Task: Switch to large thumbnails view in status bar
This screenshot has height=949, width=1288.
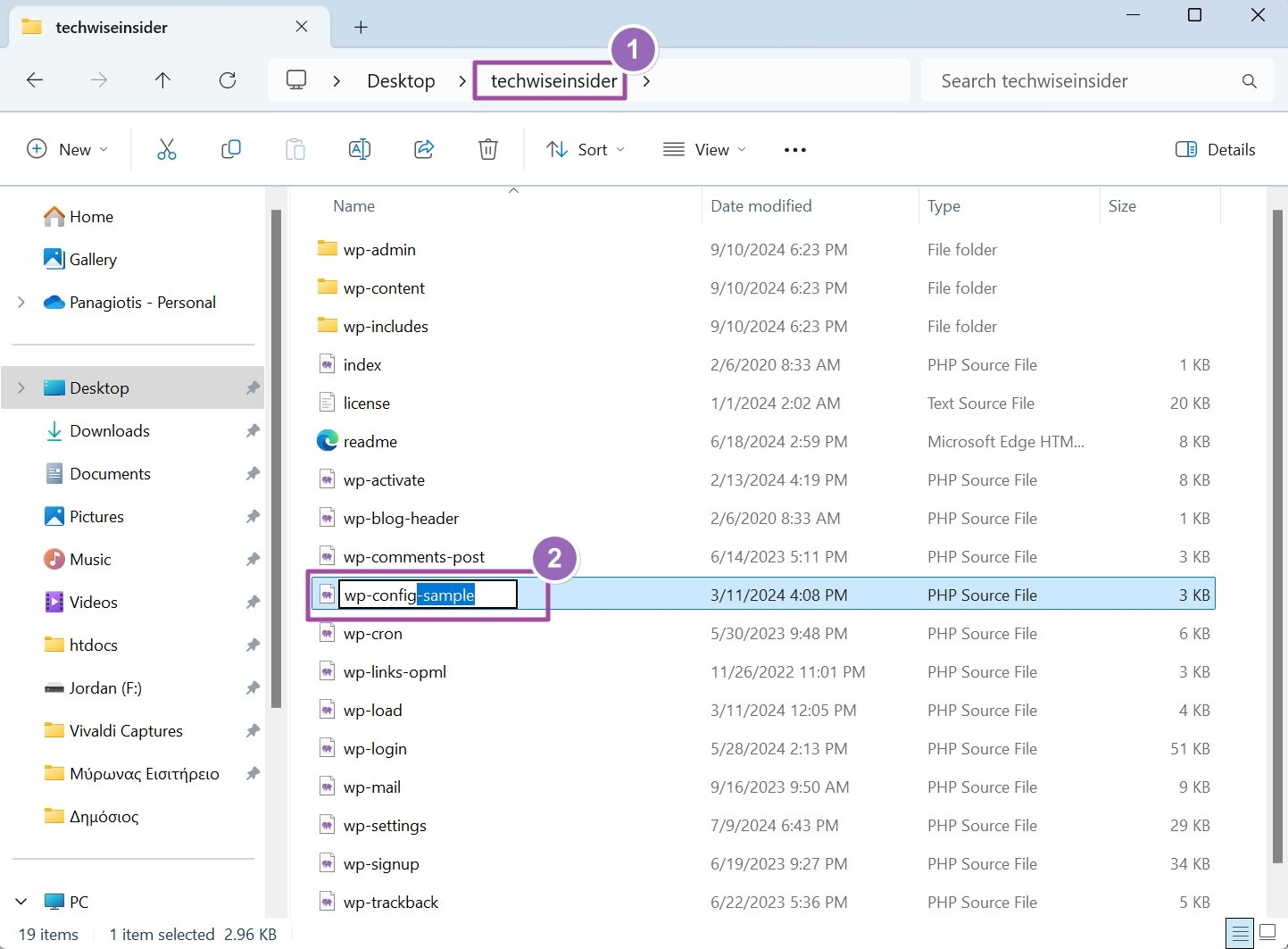Action: pos(1267,934)
